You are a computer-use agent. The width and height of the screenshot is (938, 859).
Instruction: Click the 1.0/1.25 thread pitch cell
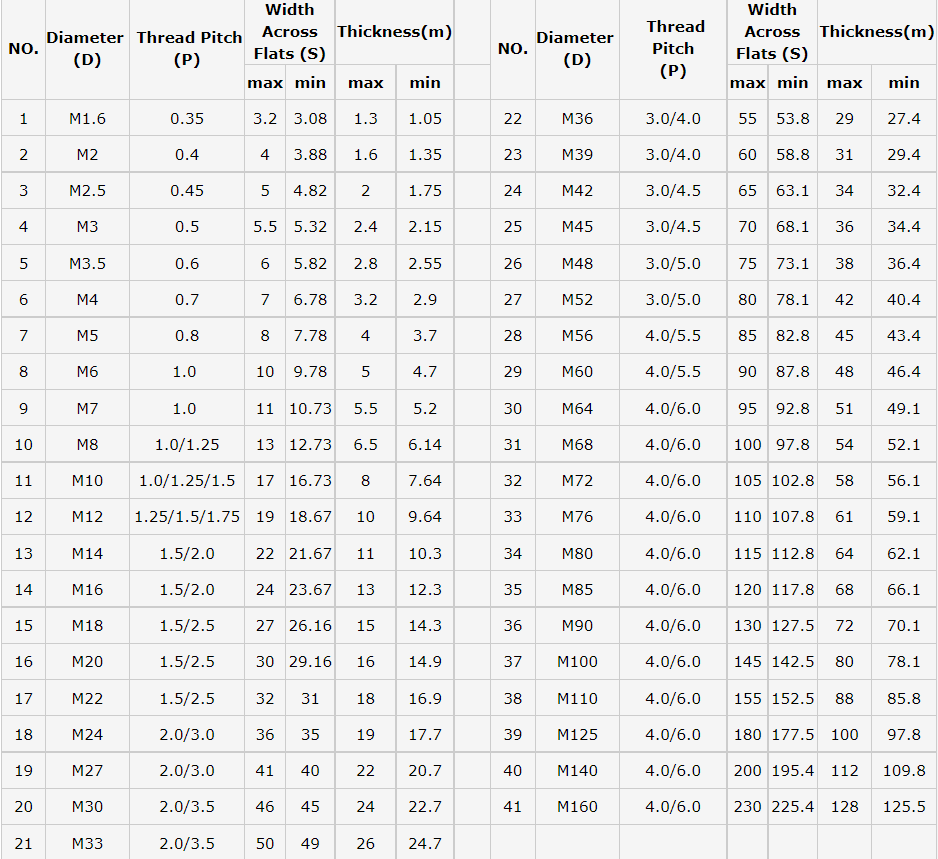(187, 445)
